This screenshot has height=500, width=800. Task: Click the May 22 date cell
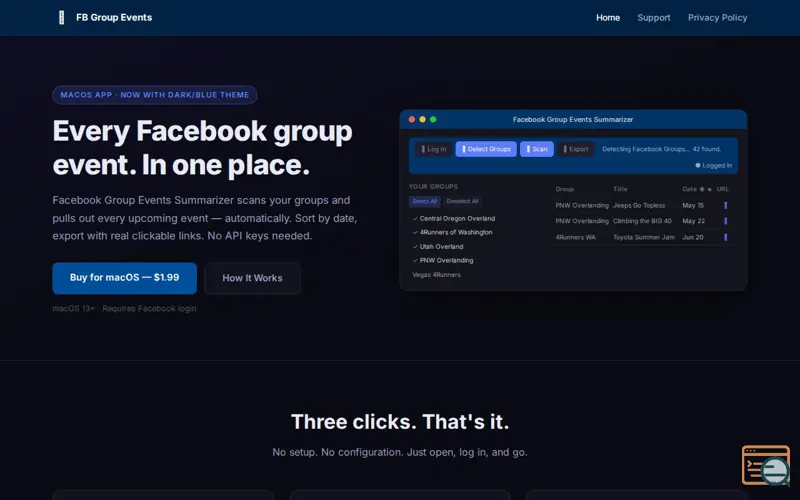(693, 221)
